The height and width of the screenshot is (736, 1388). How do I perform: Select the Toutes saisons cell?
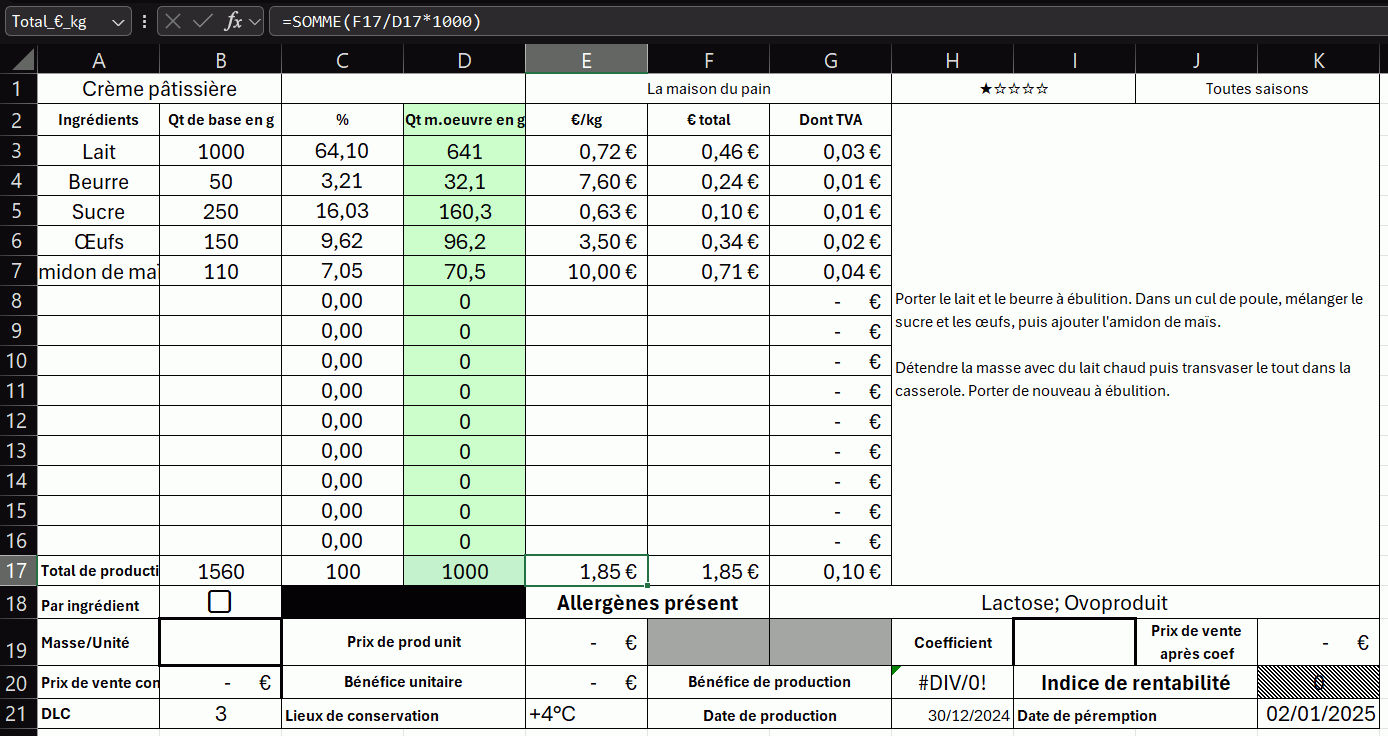pos(1256,89)
